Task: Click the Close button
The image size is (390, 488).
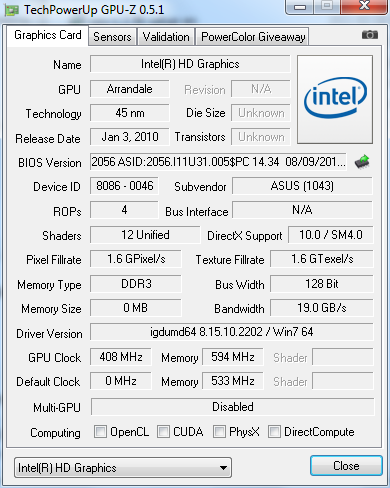Action: 346,465
